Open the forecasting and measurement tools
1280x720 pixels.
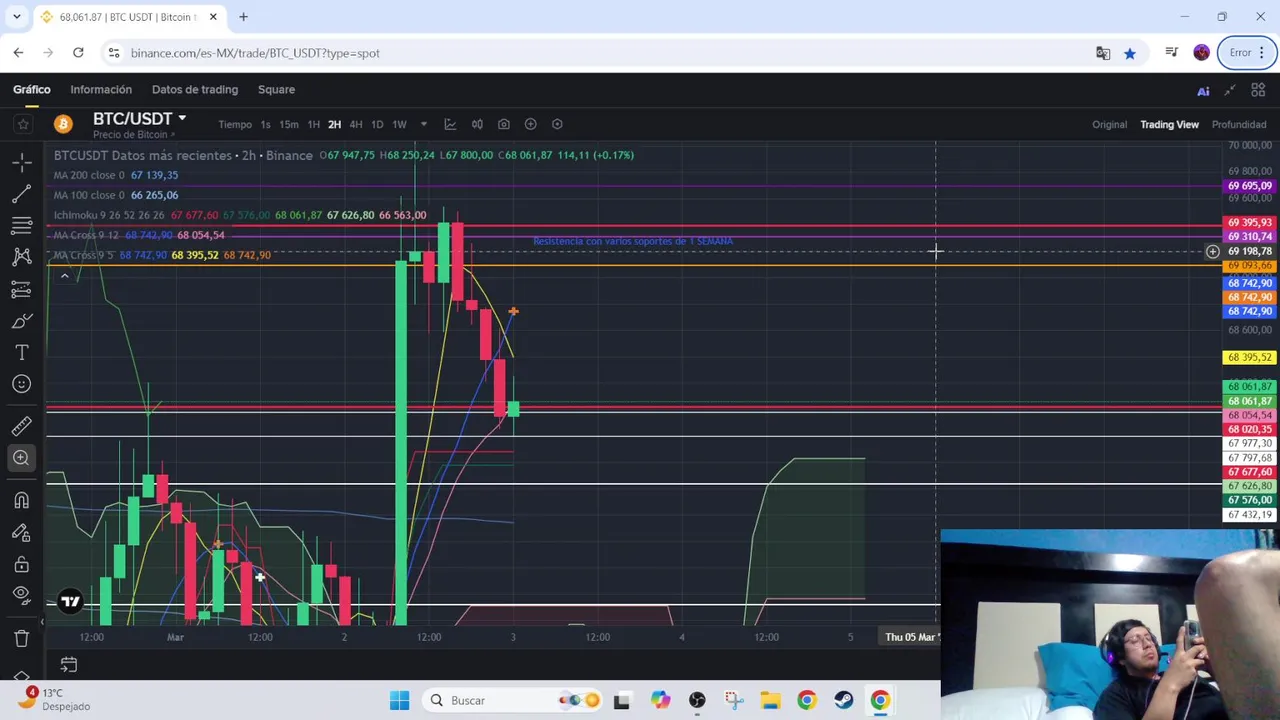click(x=22, y=289)
